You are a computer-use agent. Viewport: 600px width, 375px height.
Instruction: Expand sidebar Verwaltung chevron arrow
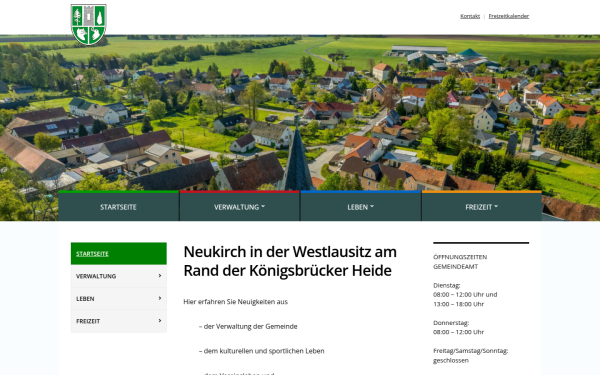click(160, 276)
